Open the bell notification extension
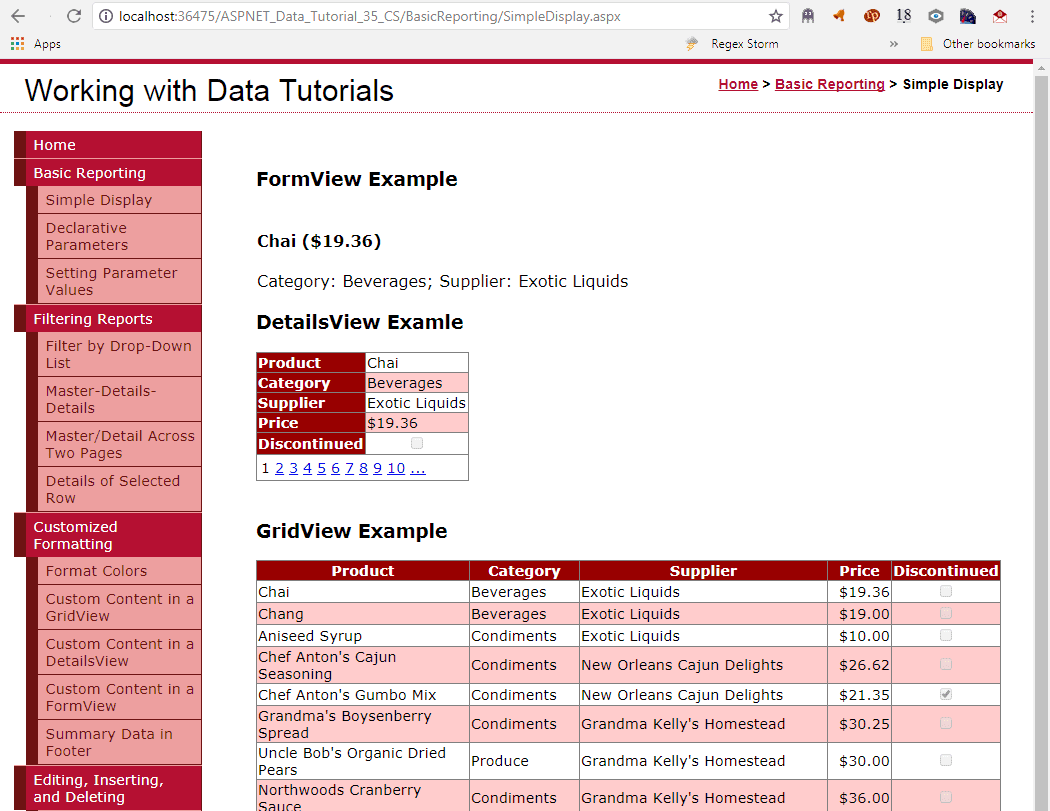 pyautogui.click(x=840, y=16)
